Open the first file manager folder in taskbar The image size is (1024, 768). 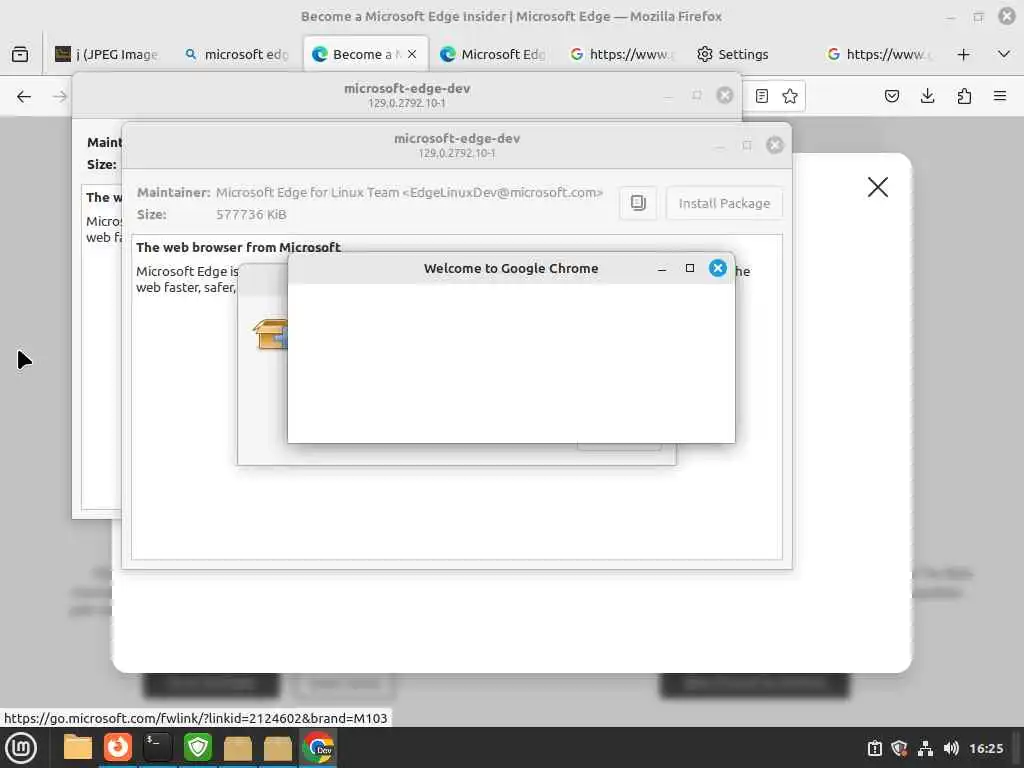pos(78,747)
